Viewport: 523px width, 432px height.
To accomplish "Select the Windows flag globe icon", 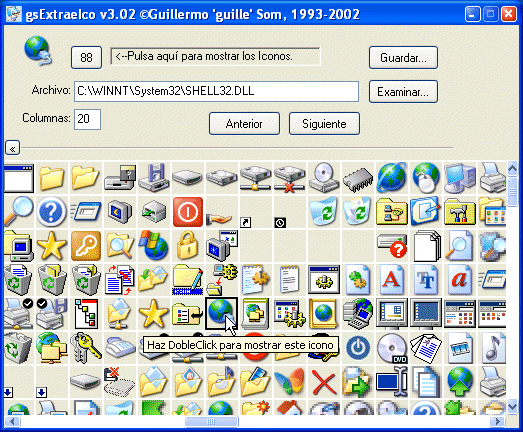I will tap(153, 245).
